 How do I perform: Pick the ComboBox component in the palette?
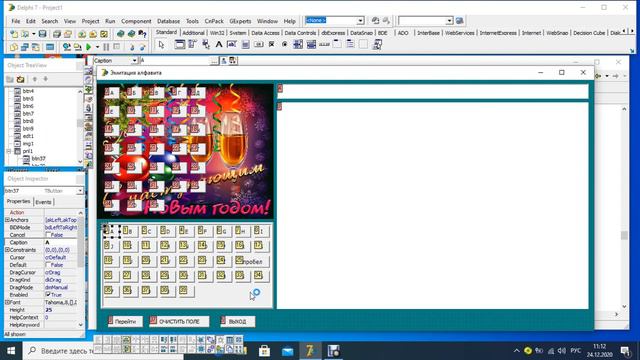311,45
